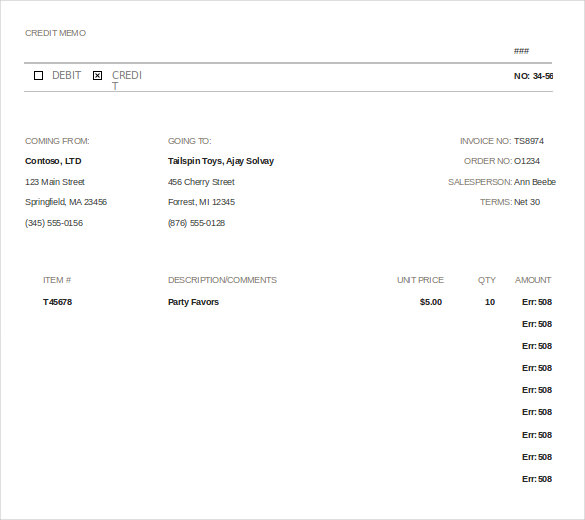The image size is (585, 520).
Task: Select the 123 Main Street address
Action: click(x=55, y=182)
